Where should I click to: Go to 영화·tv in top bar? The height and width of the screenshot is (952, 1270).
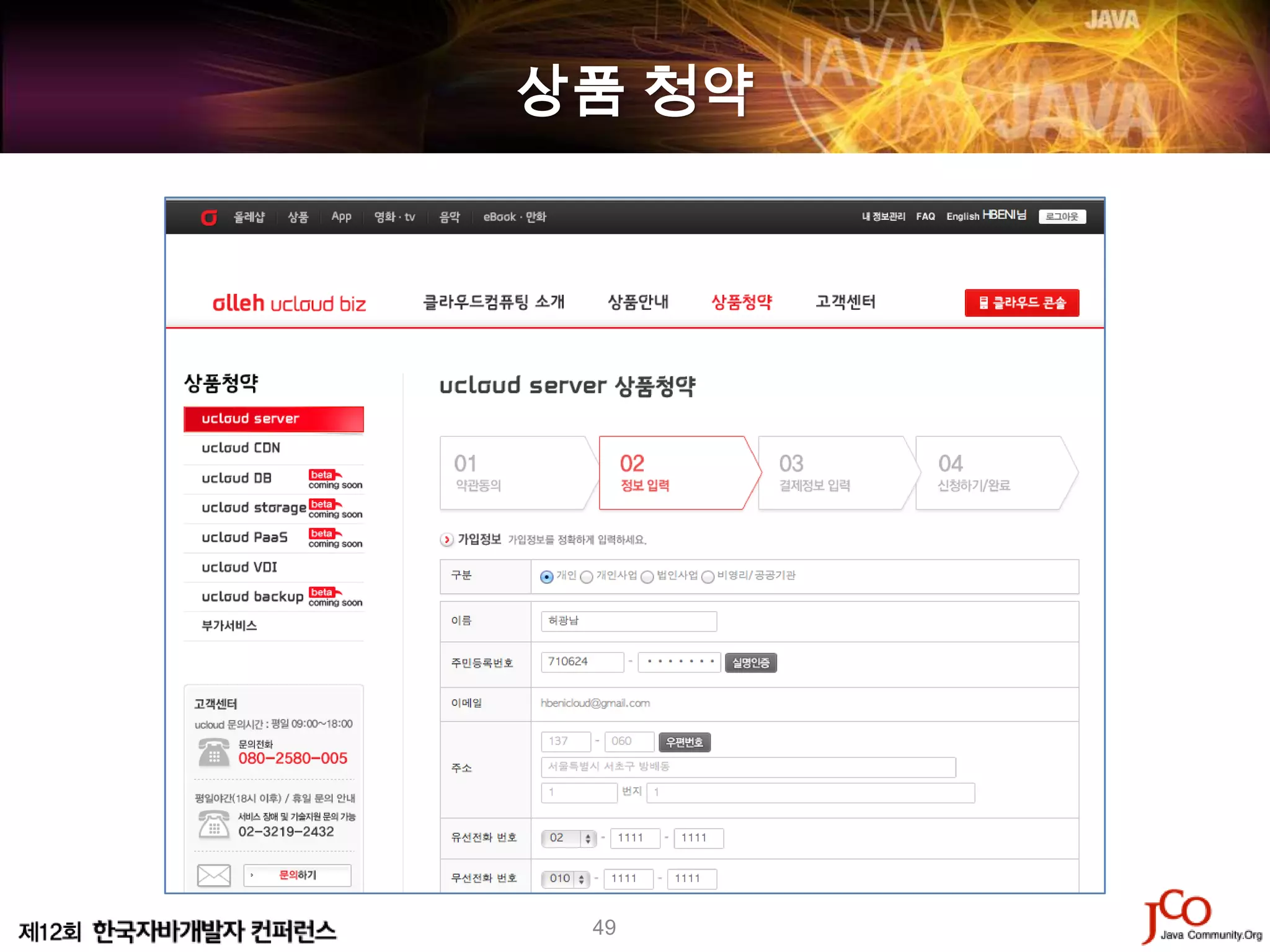pos(394,217)
